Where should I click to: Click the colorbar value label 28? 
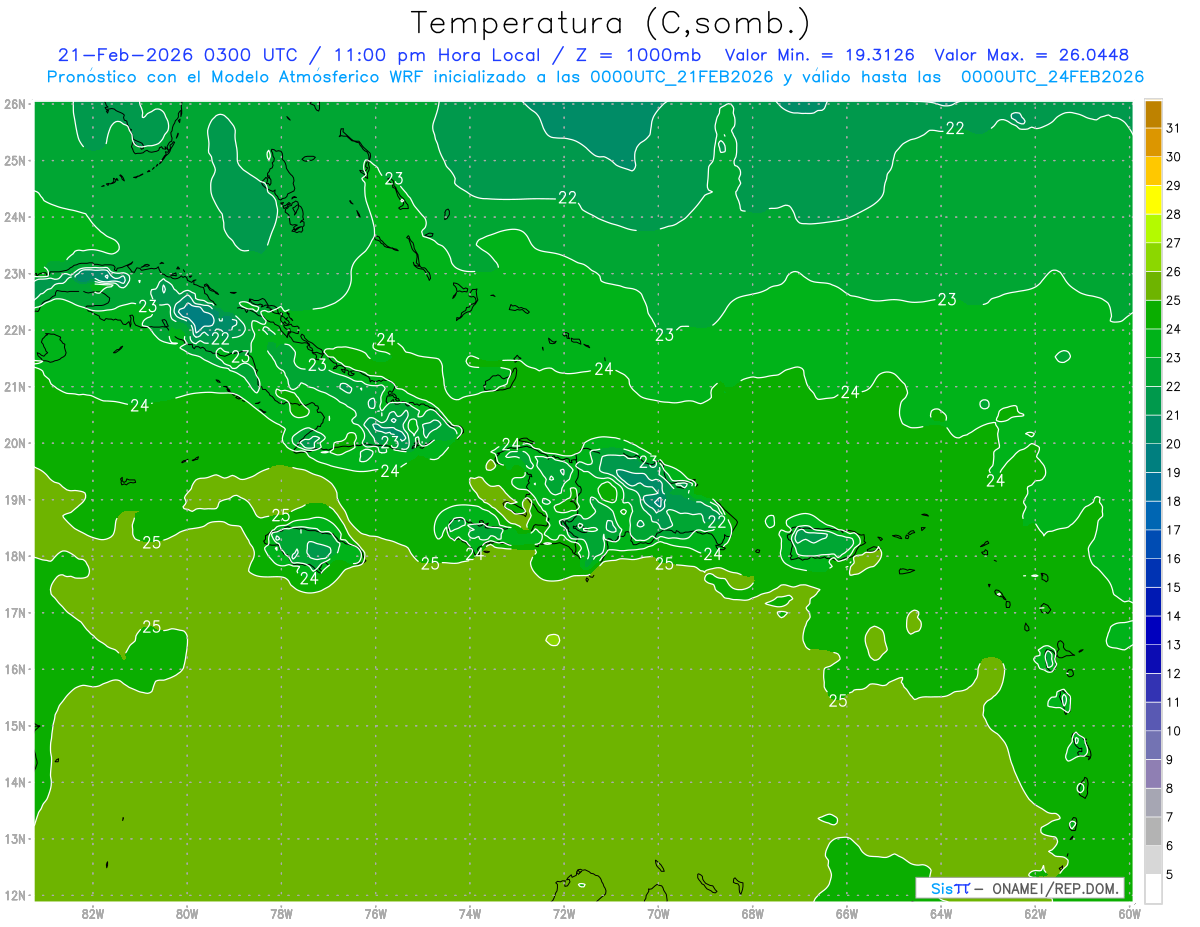[x=1174, y=214]
